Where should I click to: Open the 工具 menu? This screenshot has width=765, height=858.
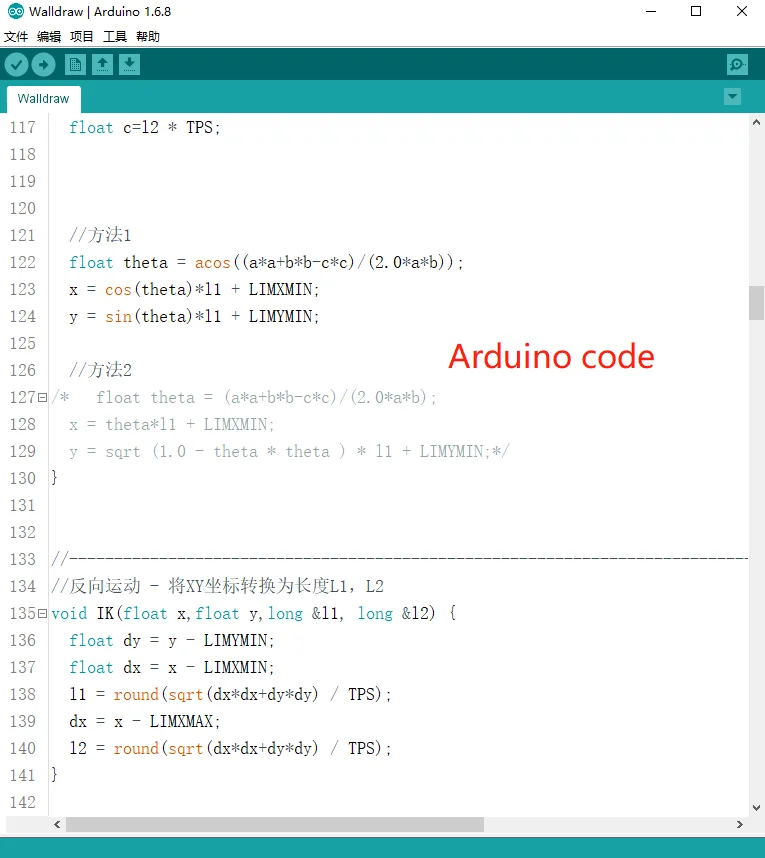[115, 37]
